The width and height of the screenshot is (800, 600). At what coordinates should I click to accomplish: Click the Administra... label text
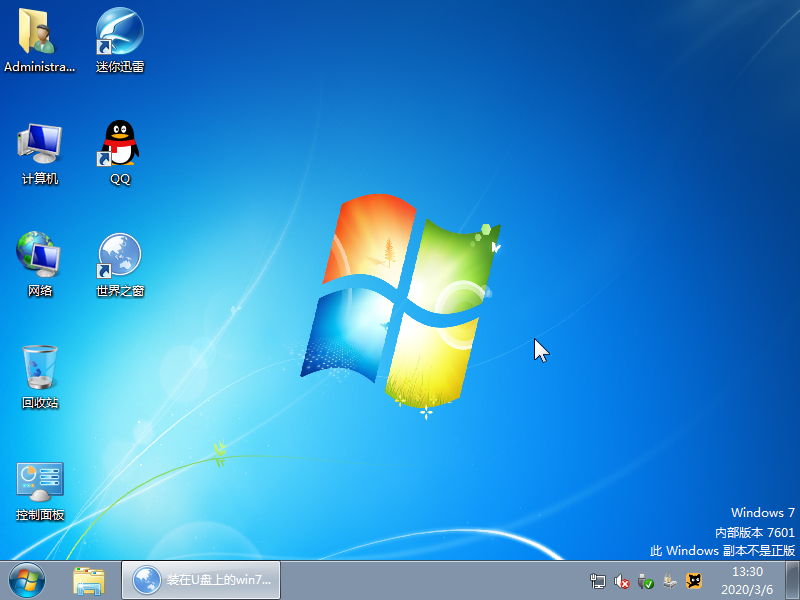coord(39,67)
